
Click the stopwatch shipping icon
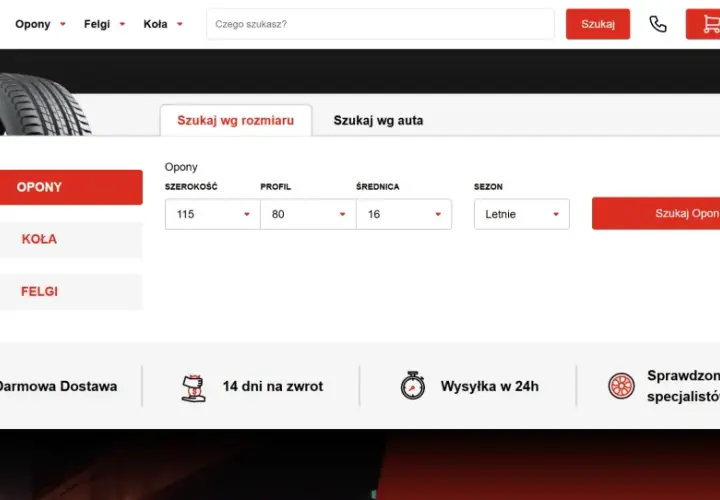(412, 386)
